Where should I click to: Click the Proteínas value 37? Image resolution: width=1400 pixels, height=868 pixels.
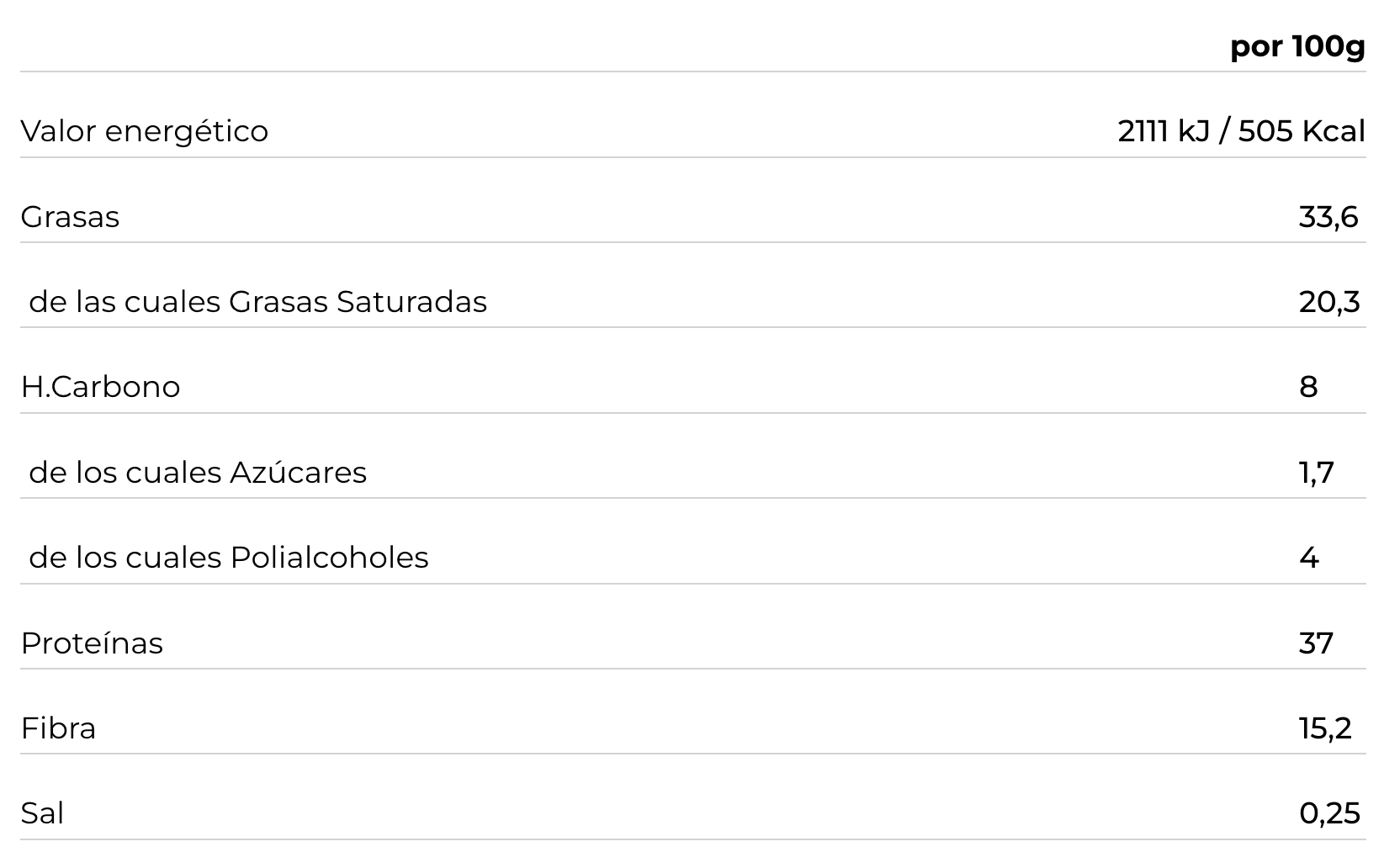(x=1316, y=643)
